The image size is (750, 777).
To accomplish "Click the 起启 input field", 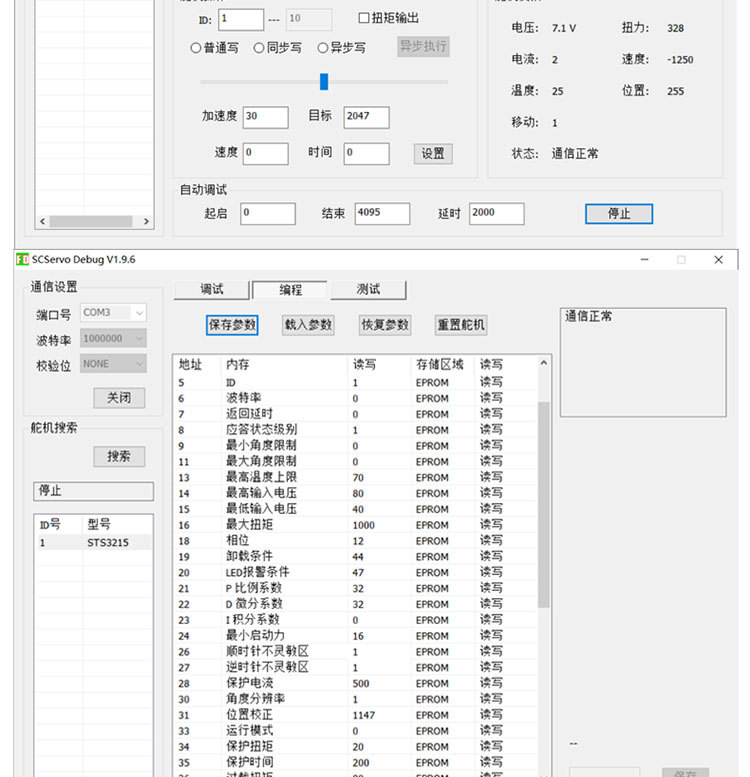I will tap(268, 214).
